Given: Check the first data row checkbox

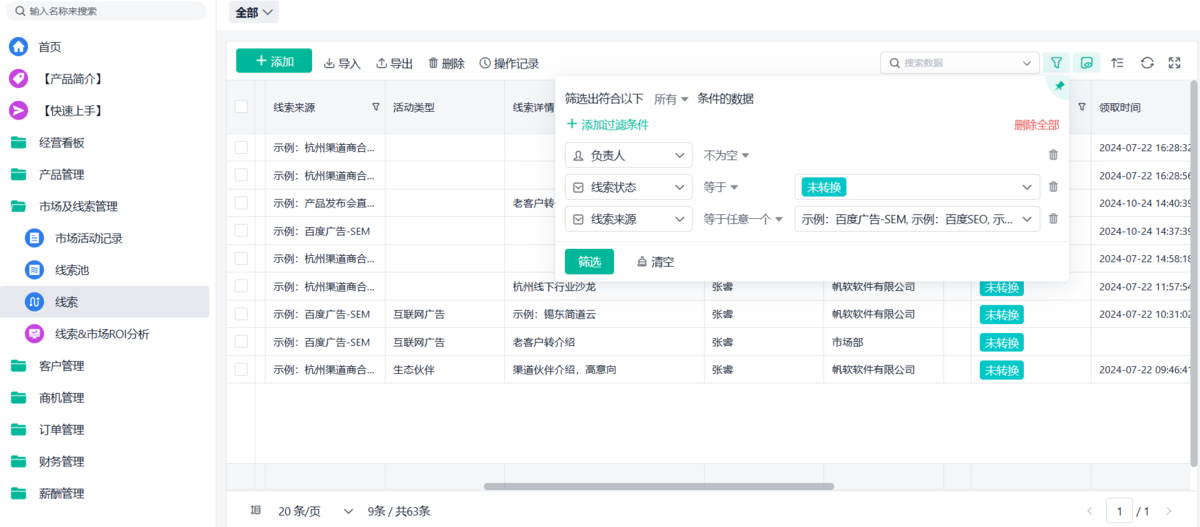Looking at the screenshot, I should [x=241, y=147].
